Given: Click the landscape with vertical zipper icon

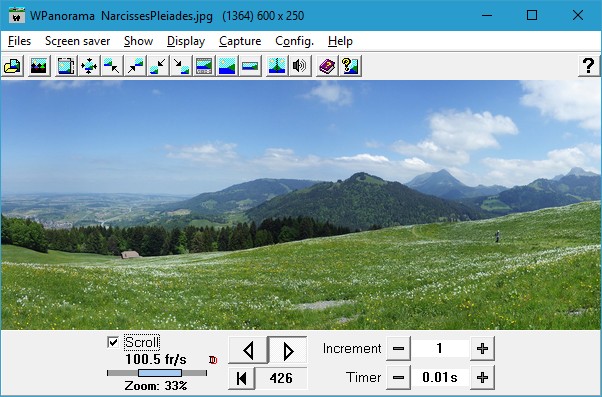Looking at the screenshot, I should tap(277, 66).
